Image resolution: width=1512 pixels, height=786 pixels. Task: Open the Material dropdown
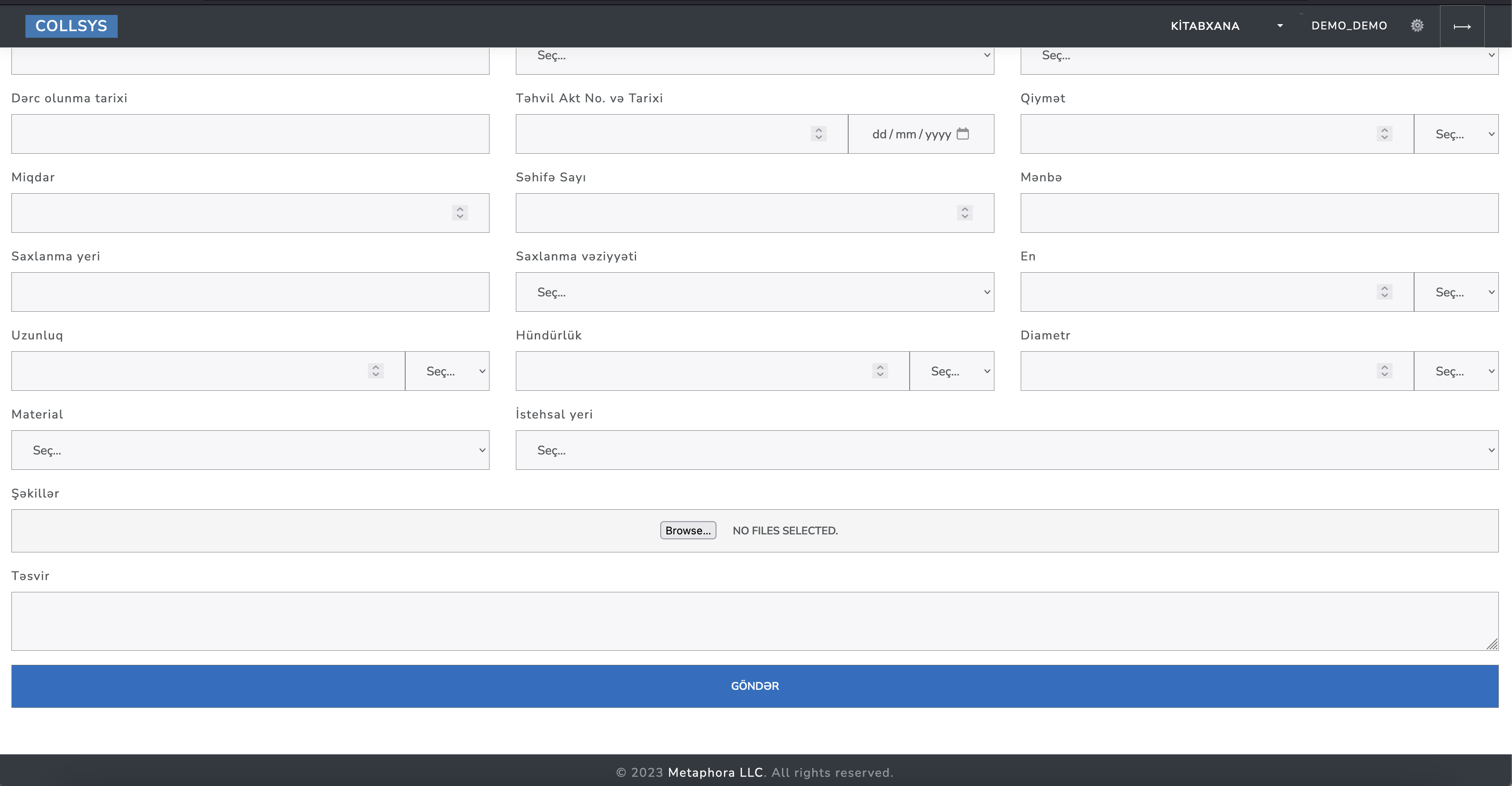[x=250, y=450]
